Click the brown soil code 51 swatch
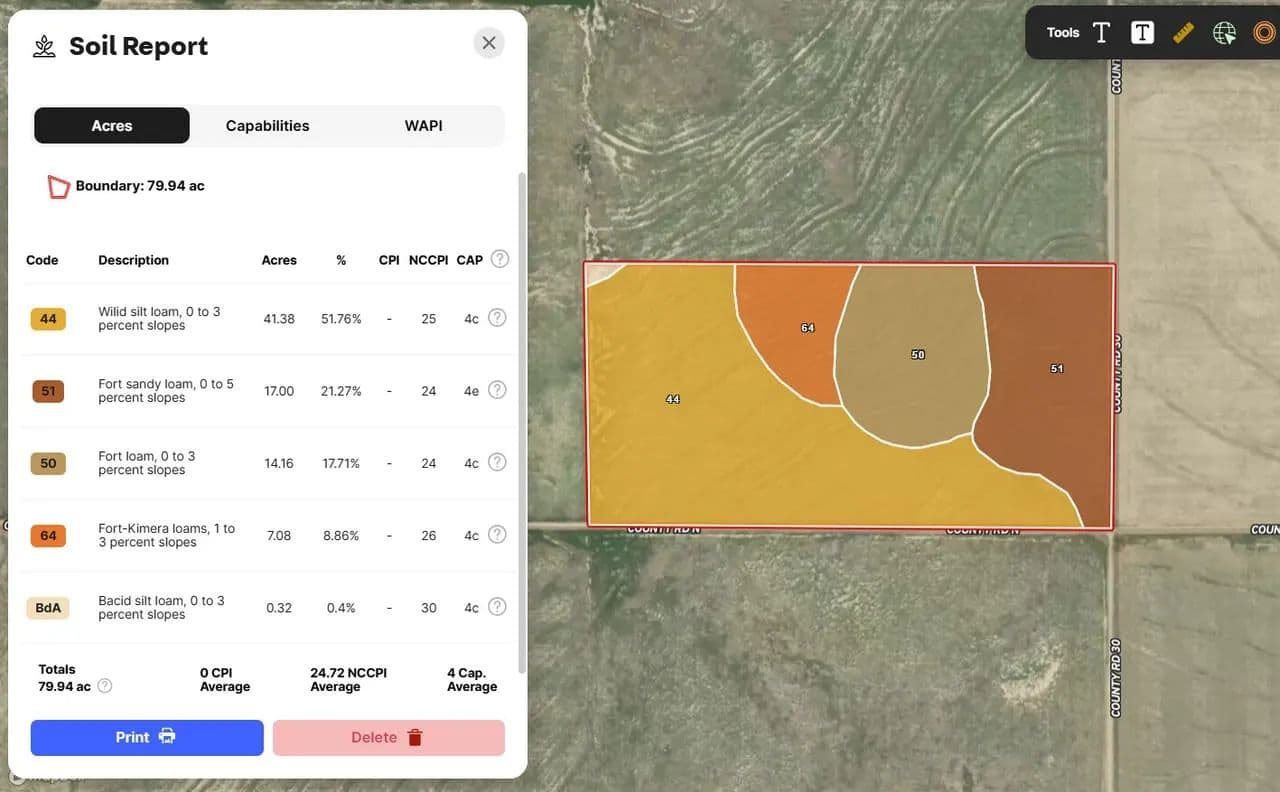 click(48, 391)
